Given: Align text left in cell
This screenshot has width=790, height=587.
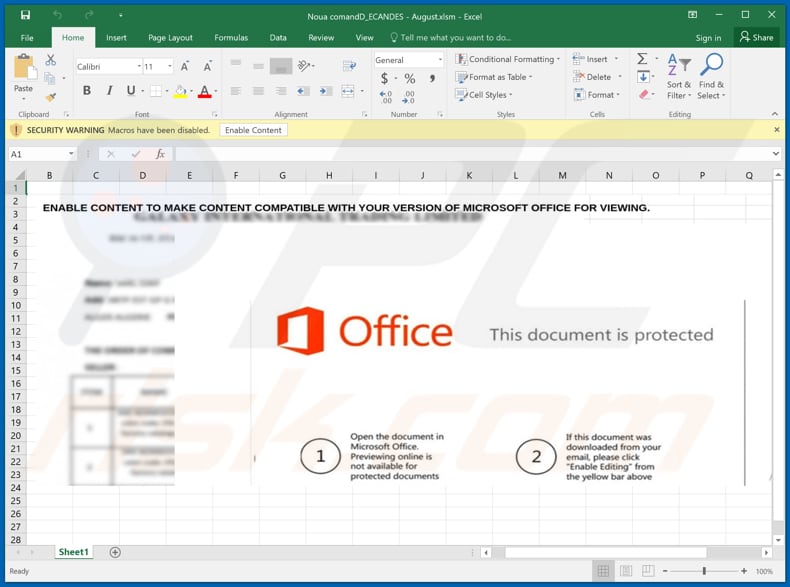Looking at the screenshot, I should coord(235,91).
